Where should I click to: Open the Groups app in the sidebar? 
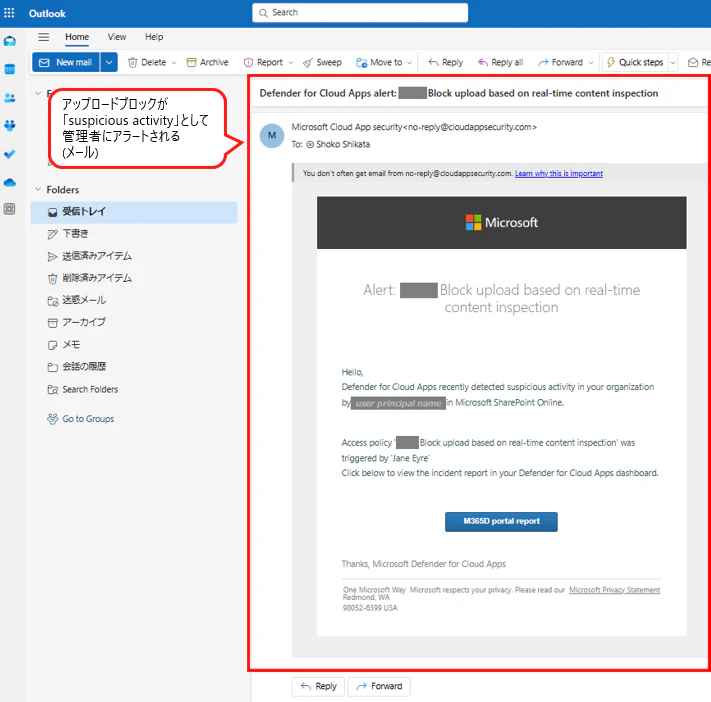10,126
